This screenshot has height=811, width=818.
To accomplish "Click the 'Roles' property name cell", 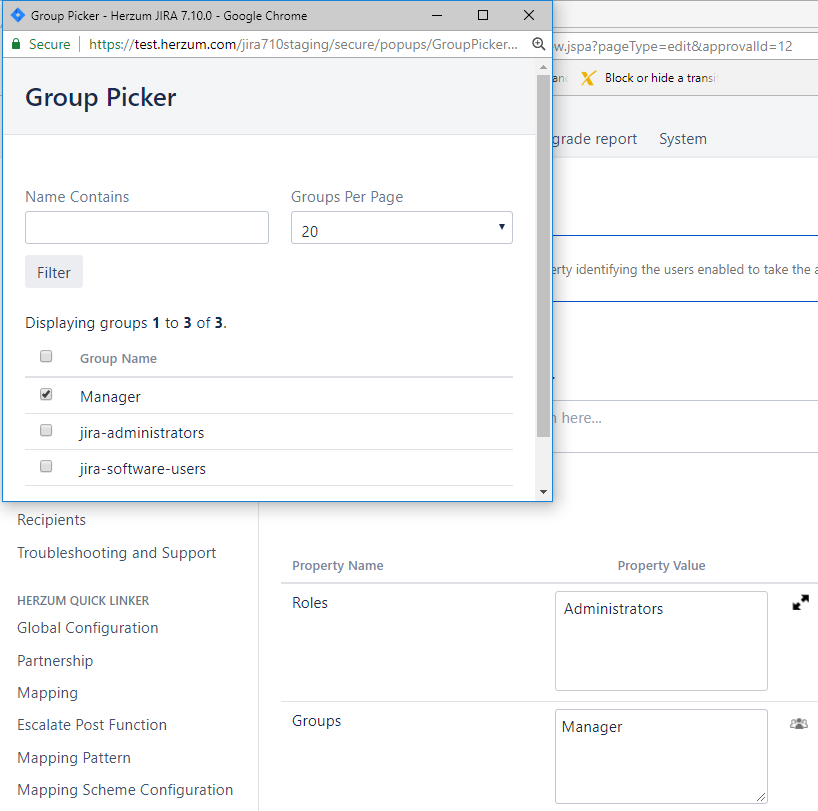I will pos(310,602).
